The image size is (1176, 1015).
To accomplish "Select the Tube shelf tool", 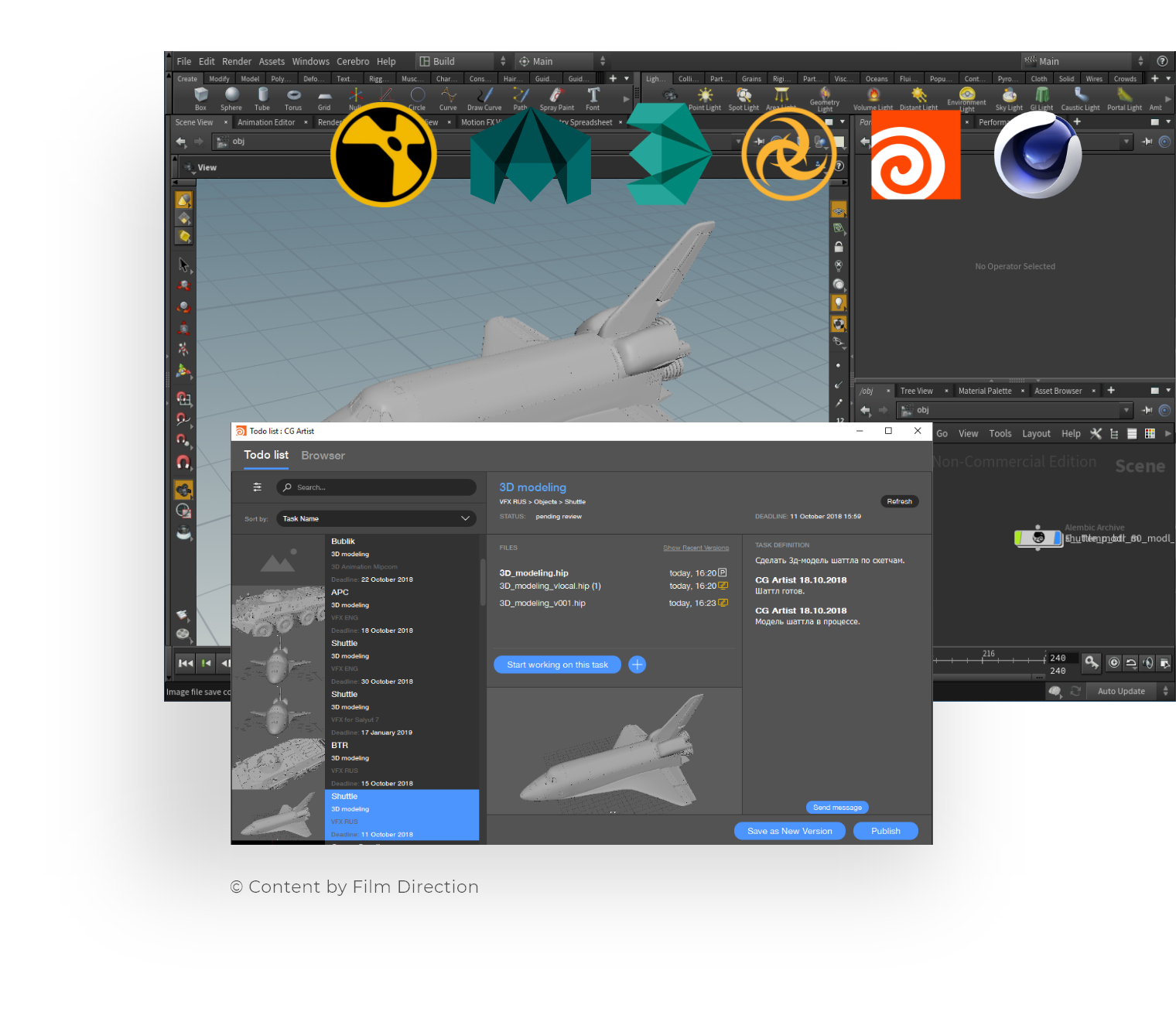I will click(262, 98).
